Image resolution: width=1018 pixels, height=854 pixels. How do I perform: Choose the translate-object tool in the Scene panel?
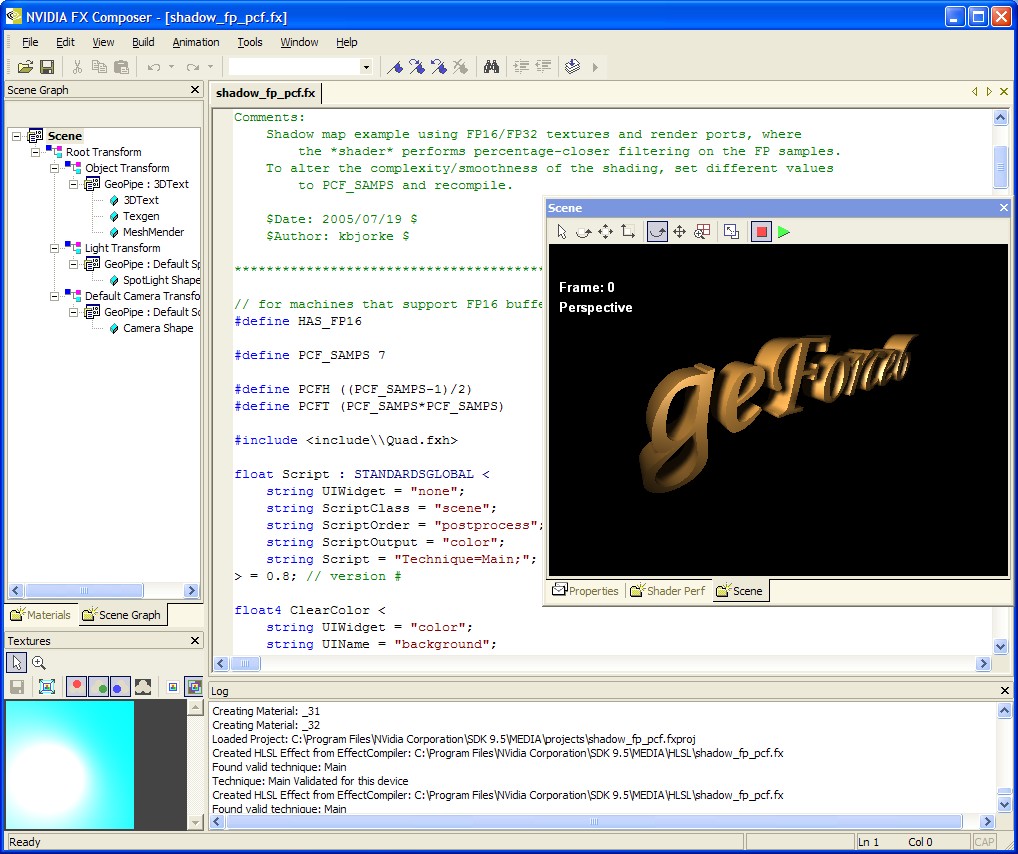pyautogui.click(x=605, y=232)
